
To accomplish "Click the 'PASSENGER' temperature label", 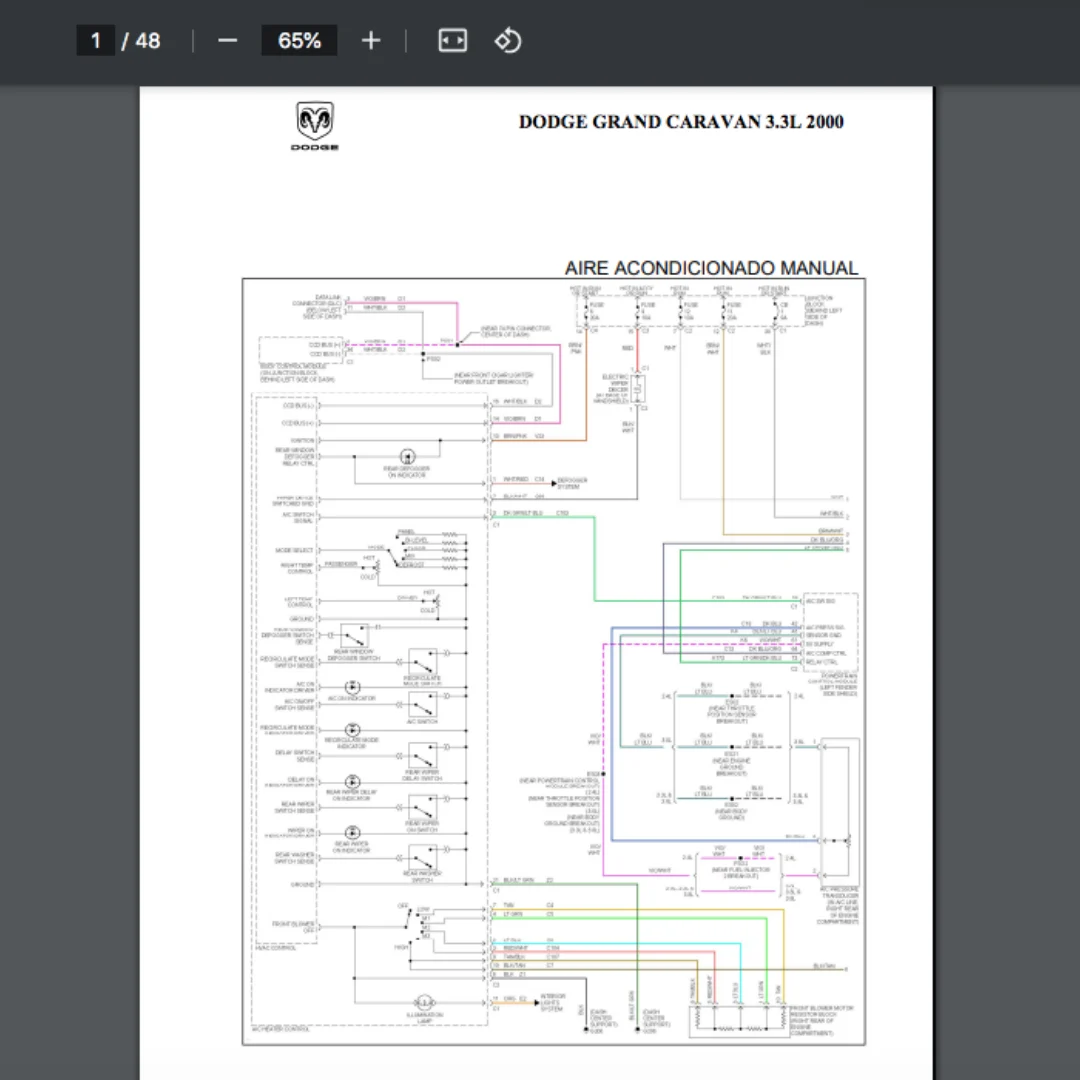I will 341,564.
